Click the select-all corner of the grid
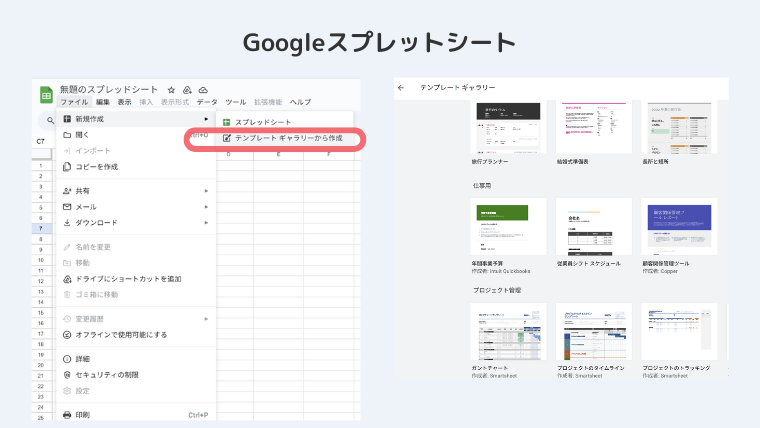The height and width of the screenshot is (428, 760). 42,154
